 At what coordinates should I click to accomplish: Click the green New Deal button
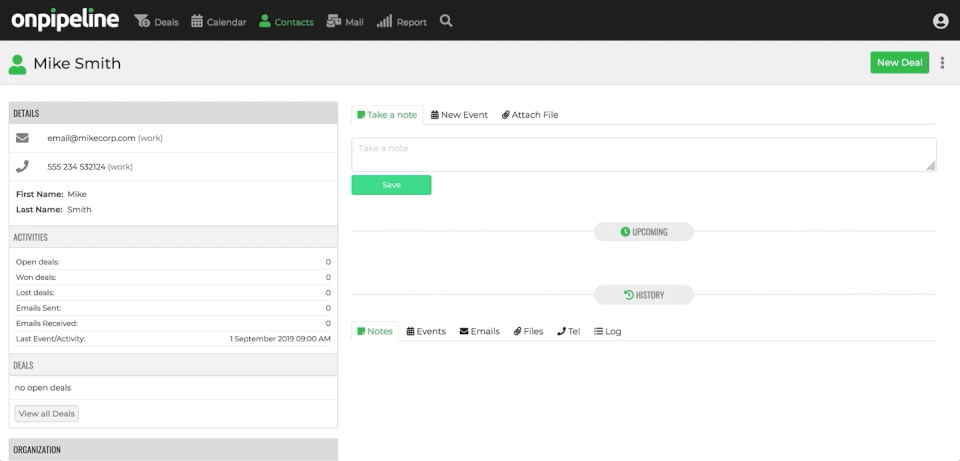click(x=899, y=62)
